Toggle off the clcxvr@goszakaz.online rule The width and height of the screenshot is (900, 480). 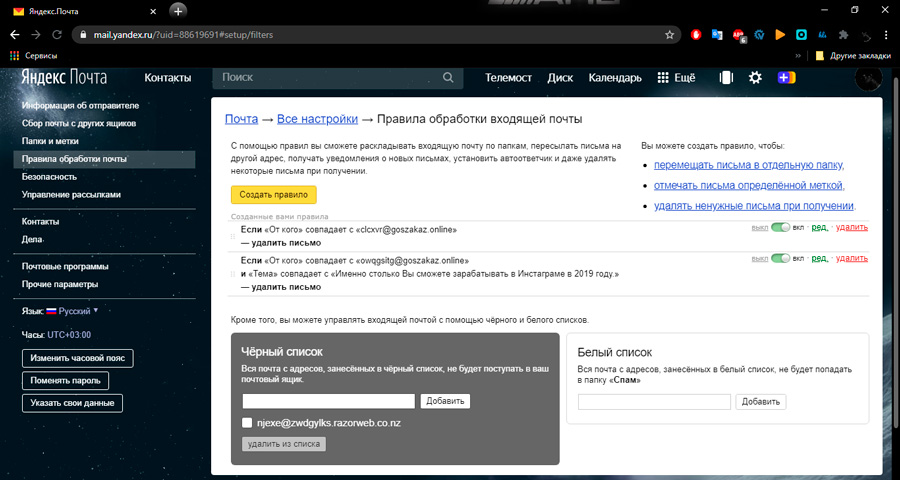tap(780, 228)
